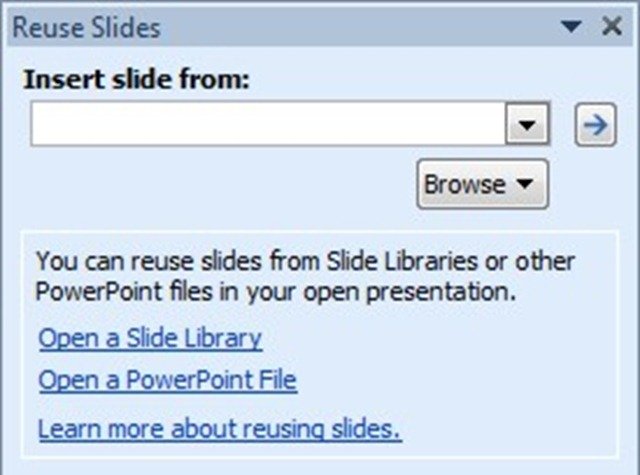Select the Insert slide from label

[135, 79]
